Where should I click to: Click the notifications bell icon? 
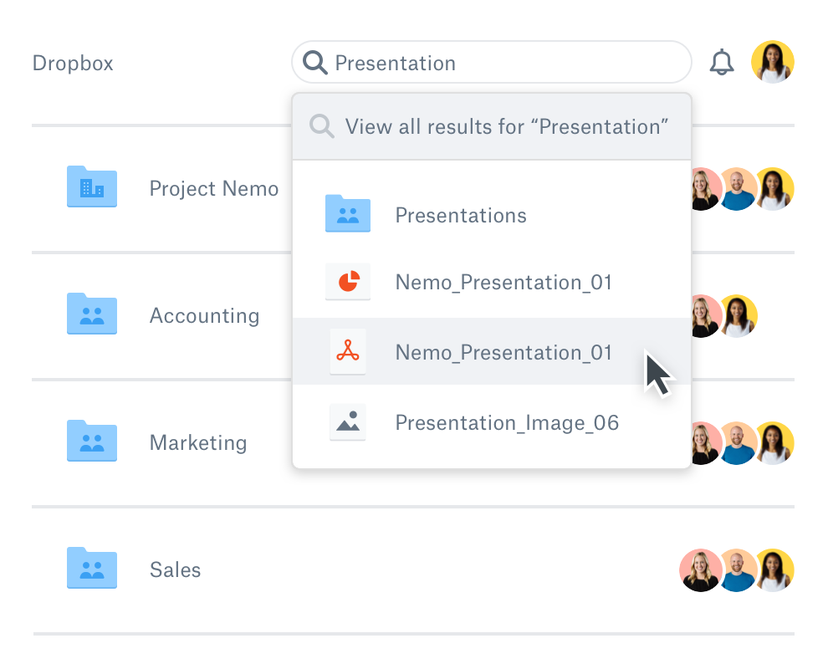(x=722, y=62)
